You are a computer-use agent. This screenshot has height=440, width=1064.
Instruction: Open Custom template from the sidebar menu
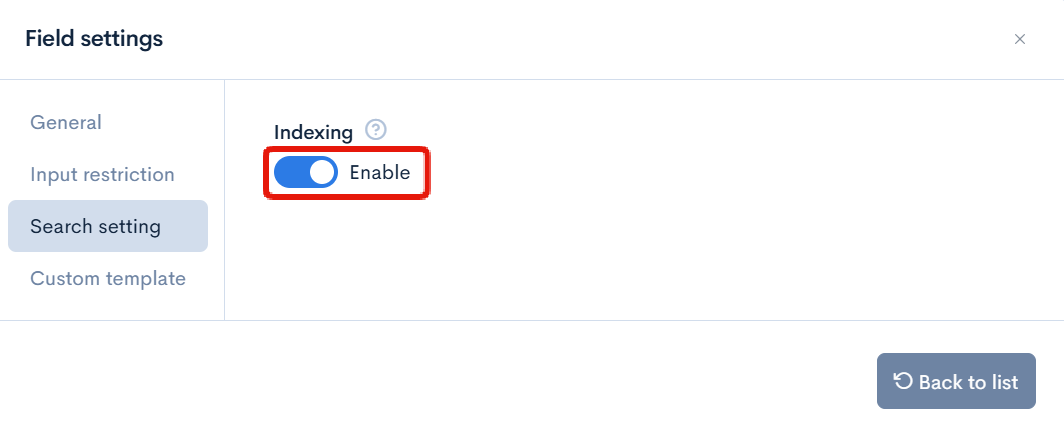click(x=108, y=278)
